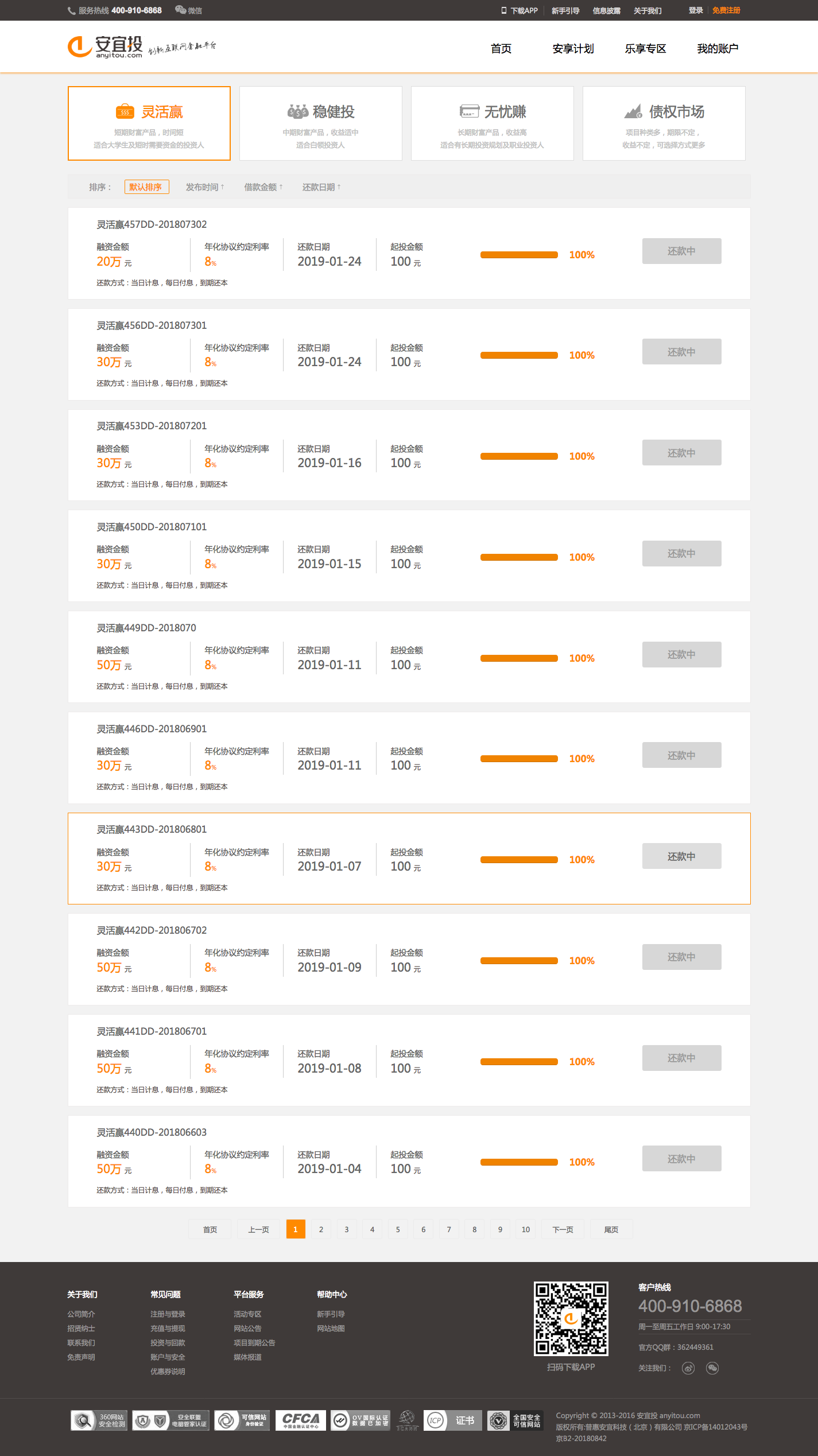Image resolution: width=818 pixels, height=1456 pixels.
Task: Sort listings by 发布时间
Action: click(x=205, y=187)
